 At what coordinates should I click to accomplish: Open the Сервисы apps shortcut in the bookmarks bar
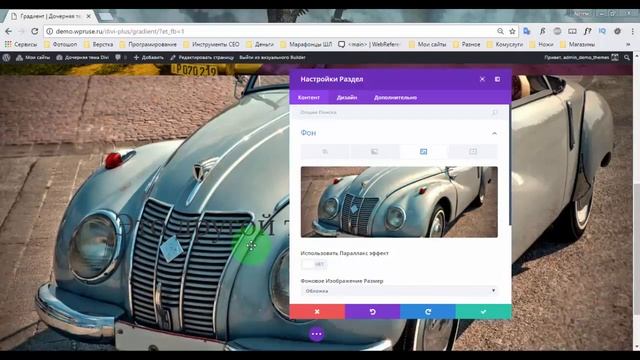21,44
